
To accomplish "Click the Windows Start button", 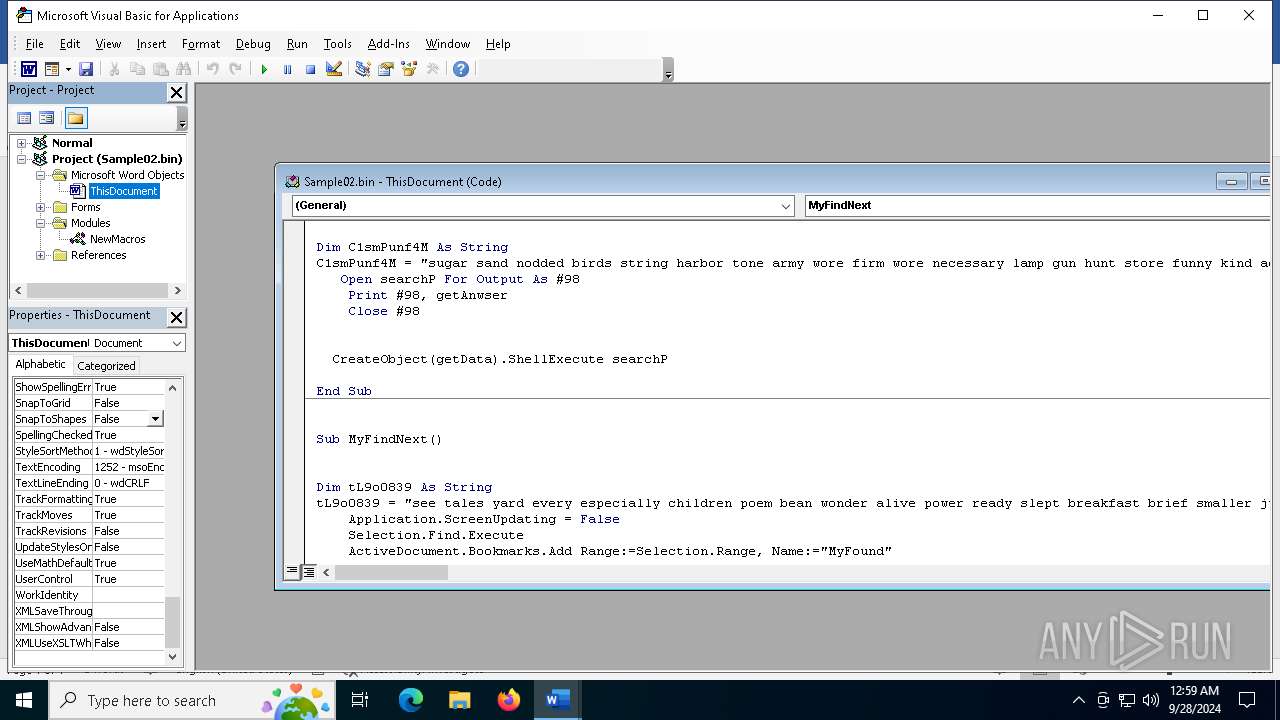I will point(23,700).
